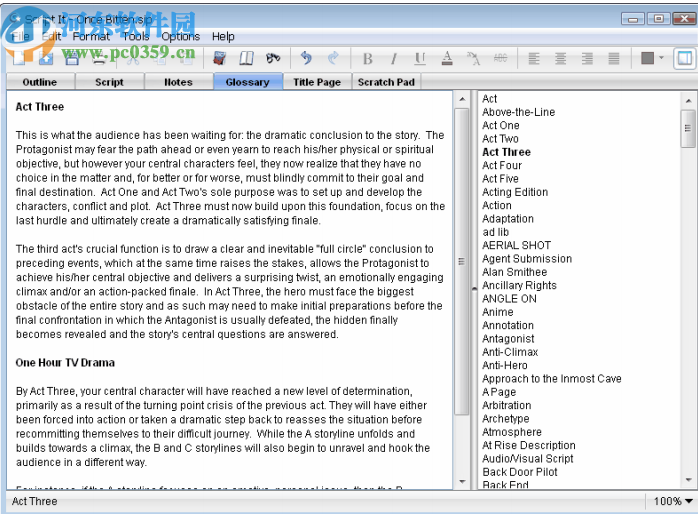The image size is (698, 514).
Task: Open the Options menu
Action: [180, 36]
